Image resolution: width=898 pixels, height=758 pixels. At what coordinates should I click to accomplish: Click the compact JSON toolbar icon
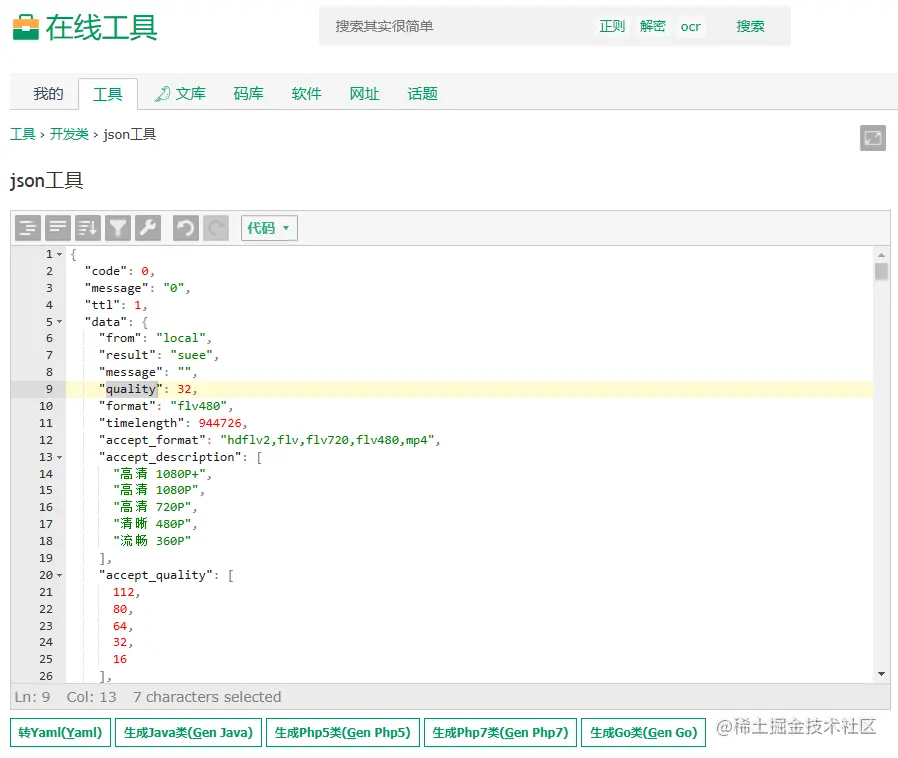[58, 228]
